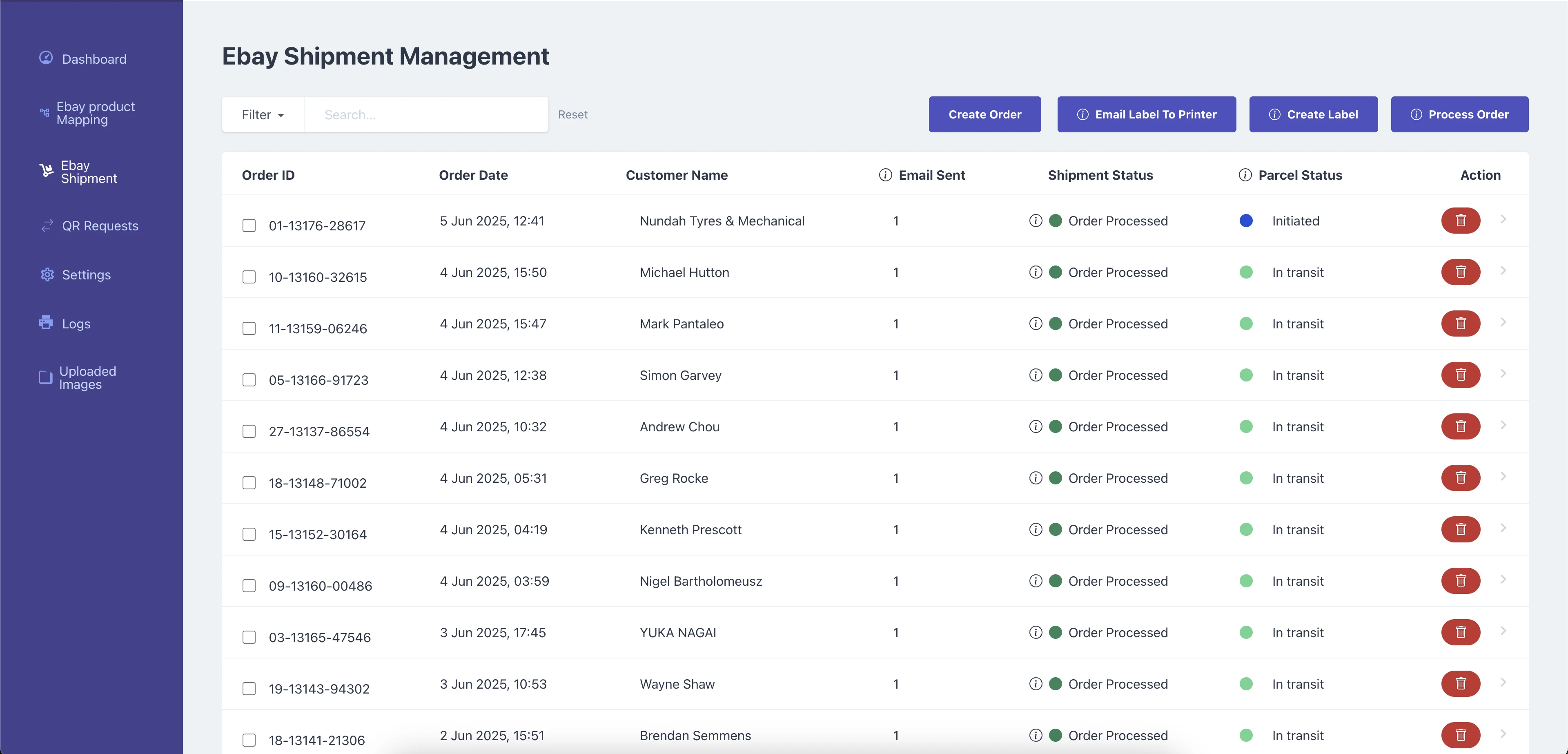This screenshot has width=1568, height=754.
Task: View shipment info icon for Simon Garvey
Action: 1036,375
